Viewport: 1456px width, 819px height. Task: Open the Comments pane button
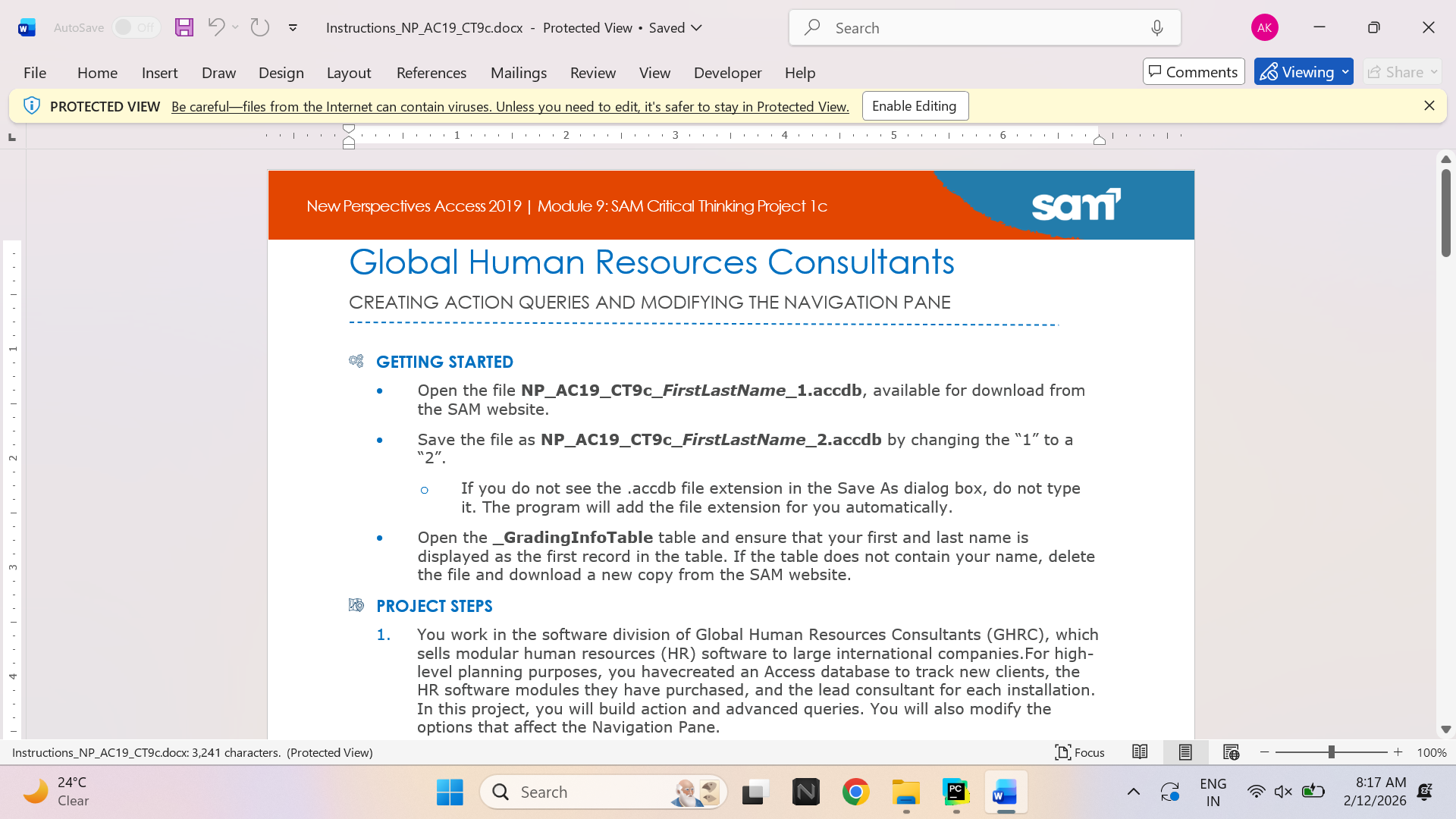(1194, 72)
